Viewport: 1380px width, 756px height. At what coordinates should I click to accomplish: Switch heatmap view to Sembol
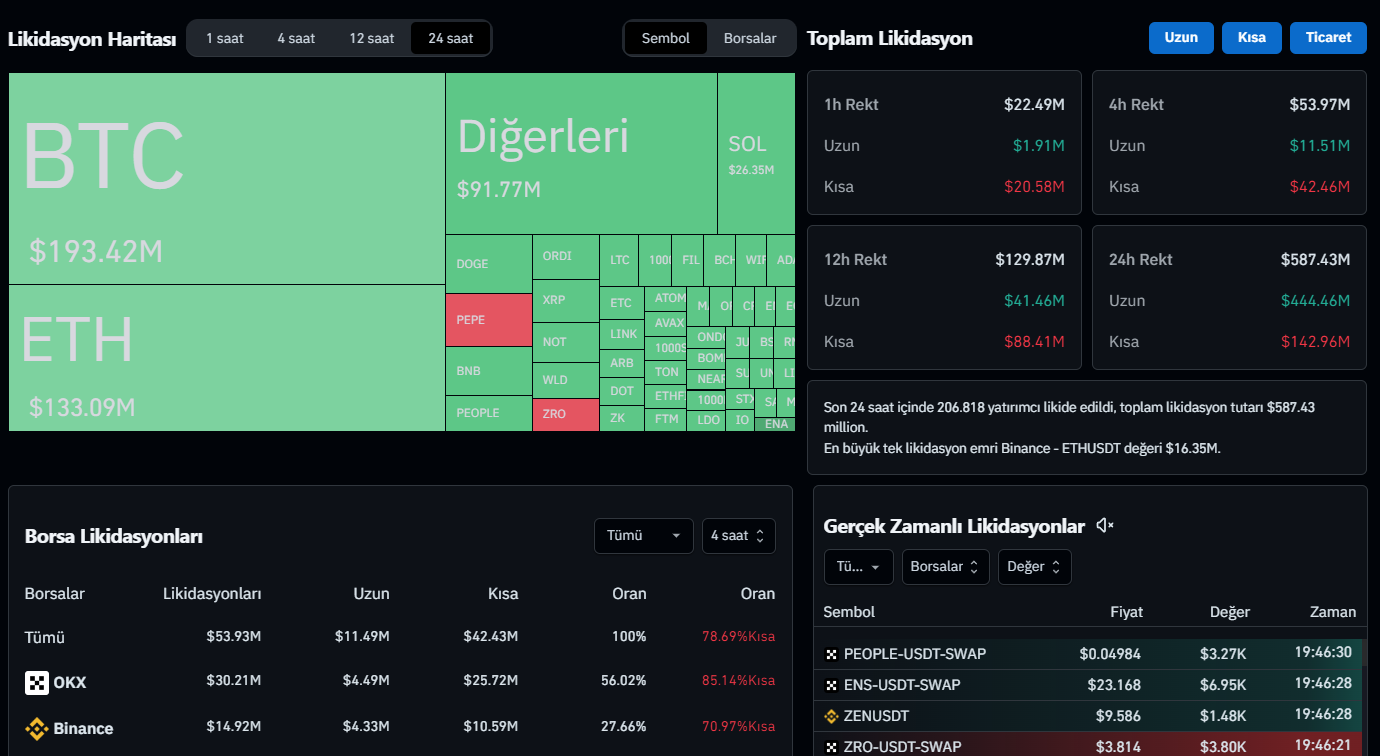(x=666, y=38)
